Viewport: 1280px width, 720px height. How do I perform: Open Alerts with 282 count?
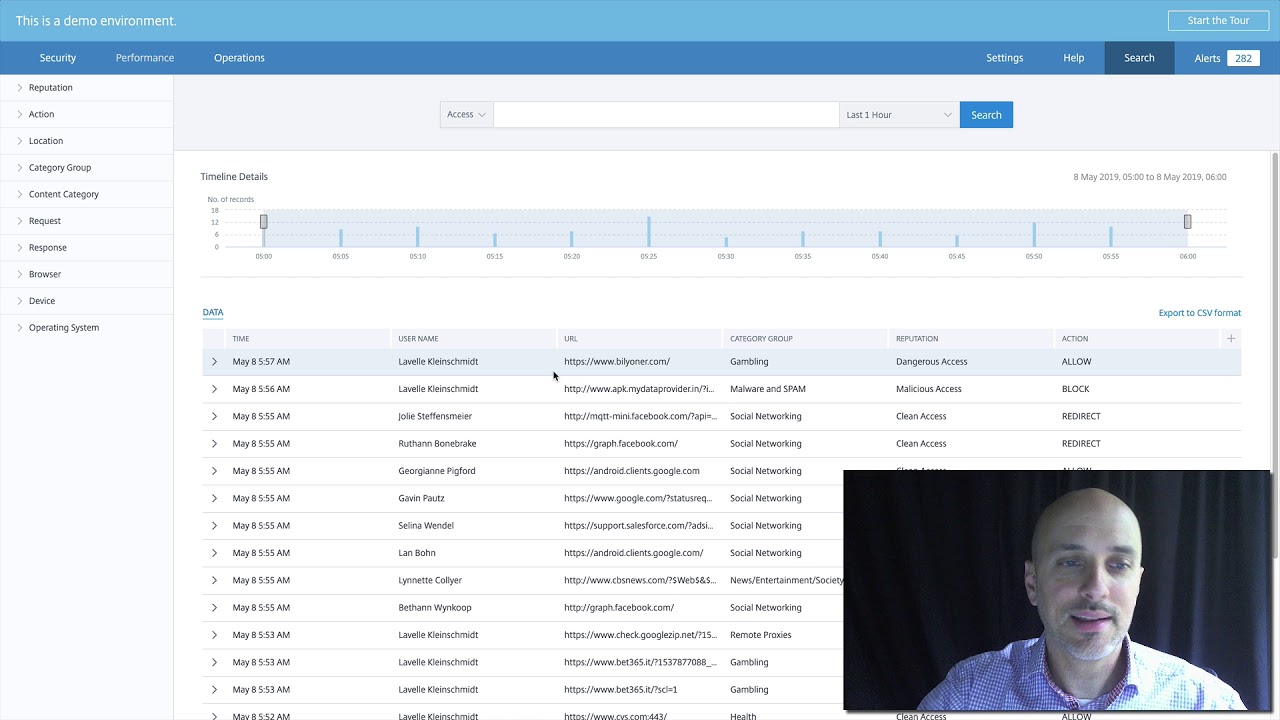coord(1226,58)
